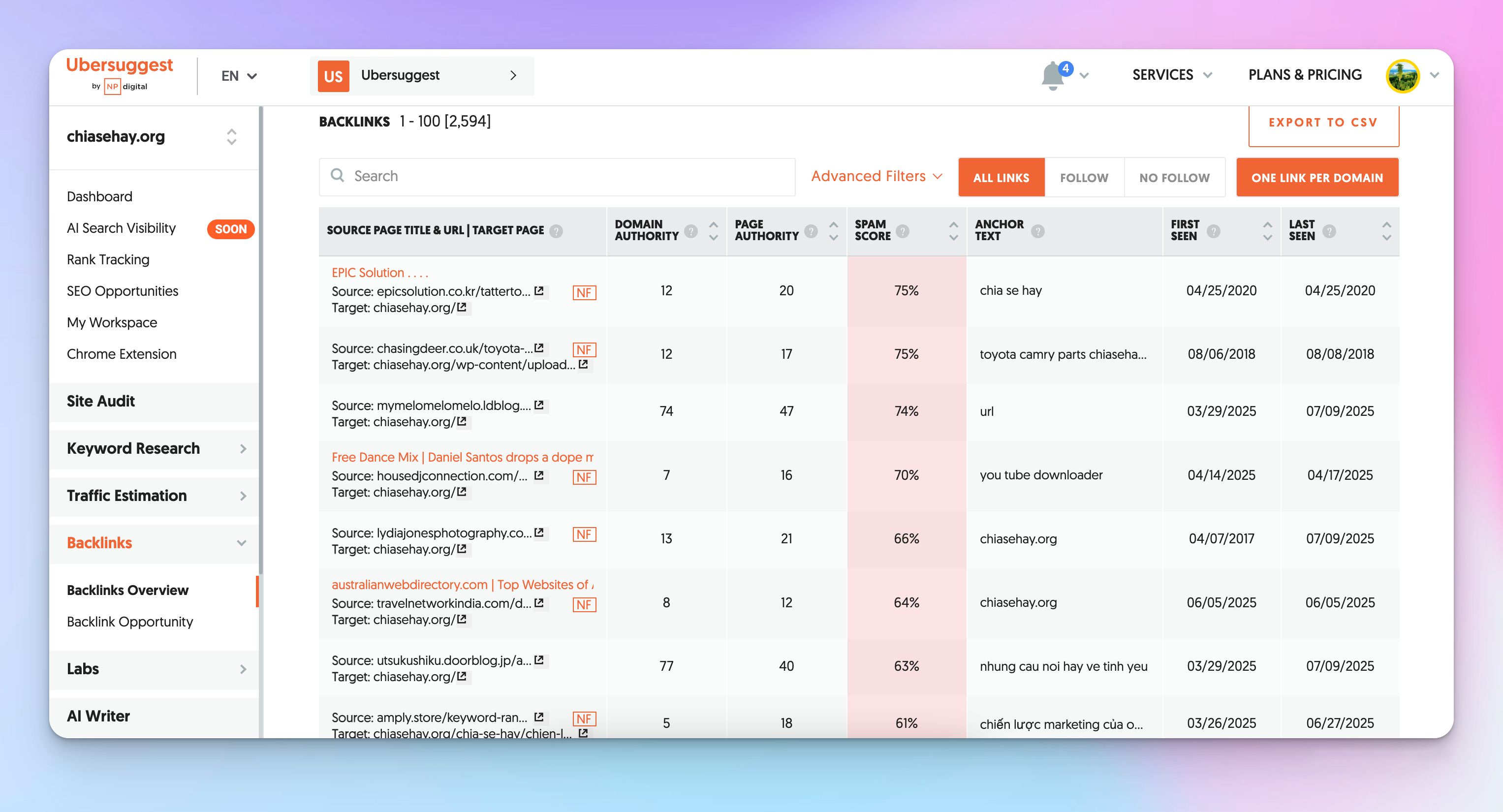Collapse the Backlinks section

(x=154, y=543)
